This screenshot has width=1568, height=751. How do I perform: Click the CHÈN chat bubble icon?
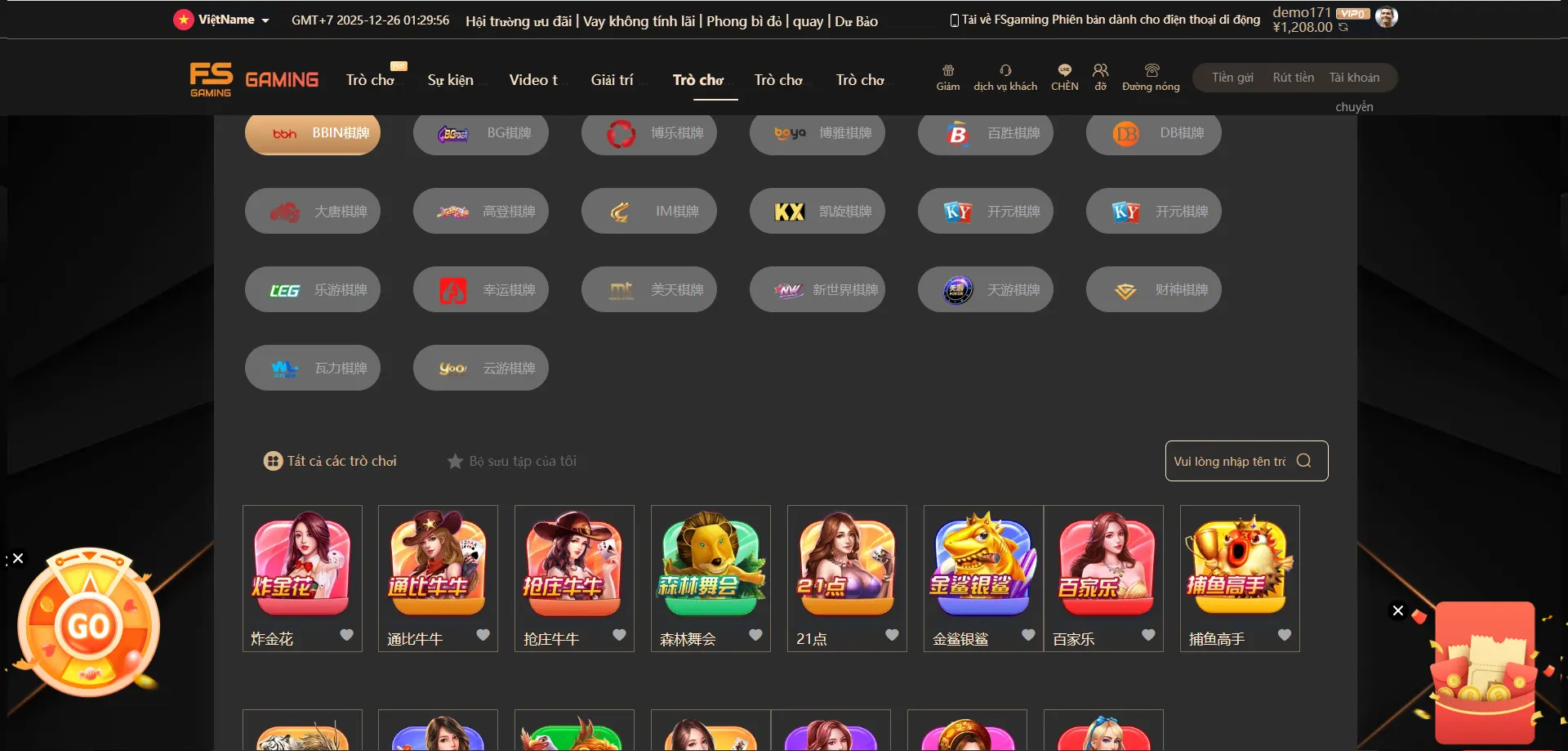(1065, 70)
